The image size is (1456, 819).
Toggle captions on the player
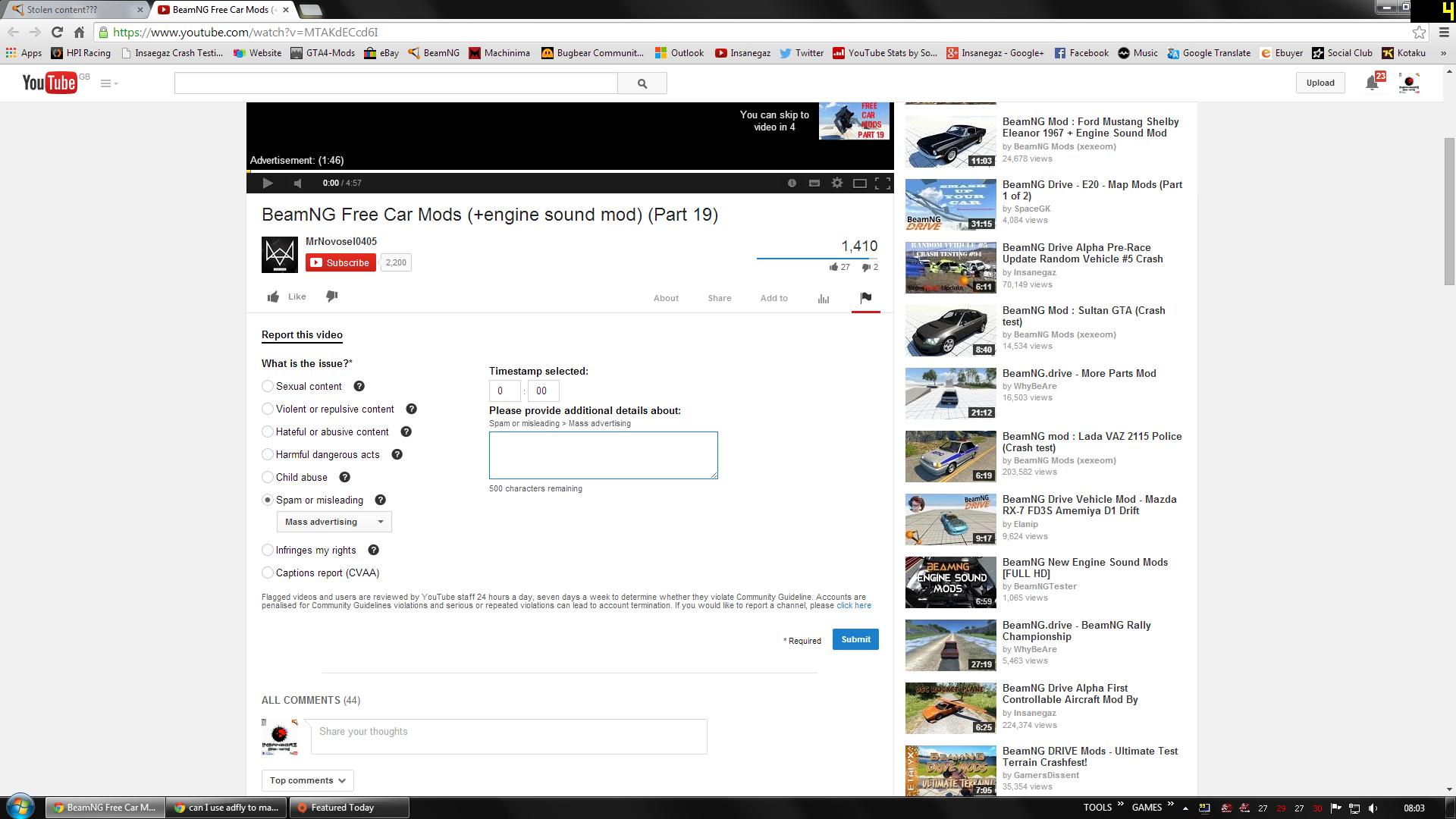click(x=814, y=183)
